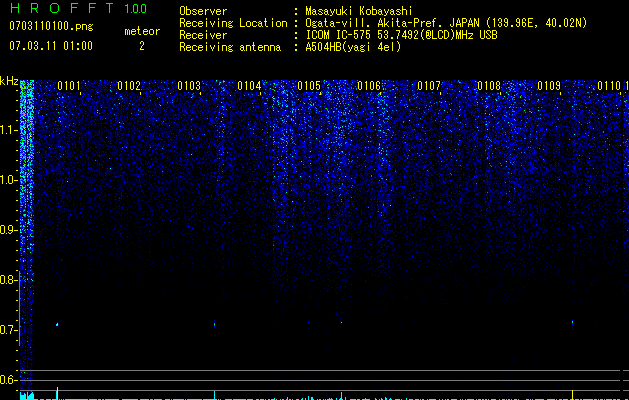Click the 1.0 frequency axis label
The width and height of the screenshot is (629, 400).
click(8, 180)
